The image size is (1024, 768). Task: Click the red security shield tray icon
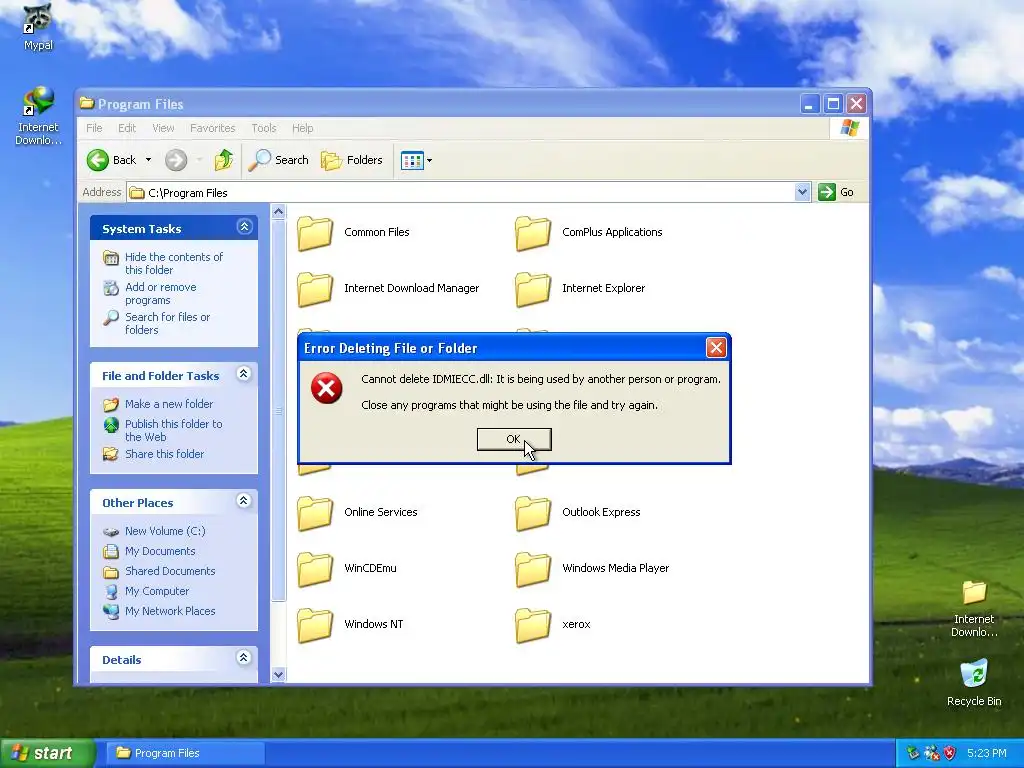[950, 753]
